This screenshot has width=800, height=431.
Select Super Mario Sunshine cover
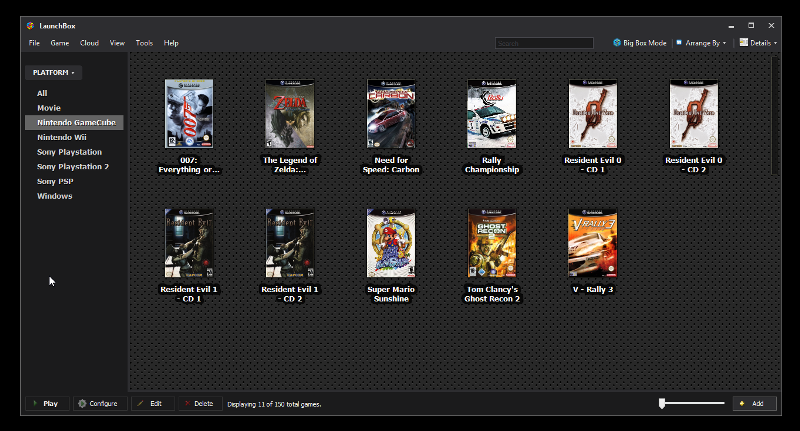[x=391, y=243]
